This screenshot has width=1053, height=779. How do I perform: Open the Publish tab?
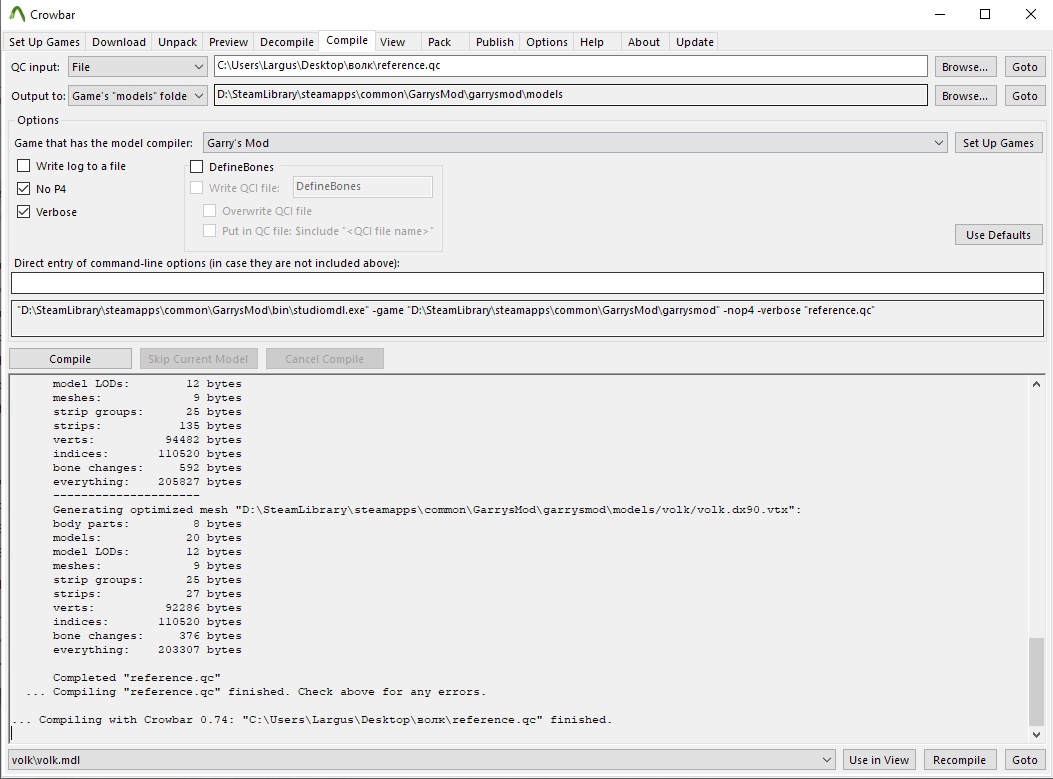(494, 42)
